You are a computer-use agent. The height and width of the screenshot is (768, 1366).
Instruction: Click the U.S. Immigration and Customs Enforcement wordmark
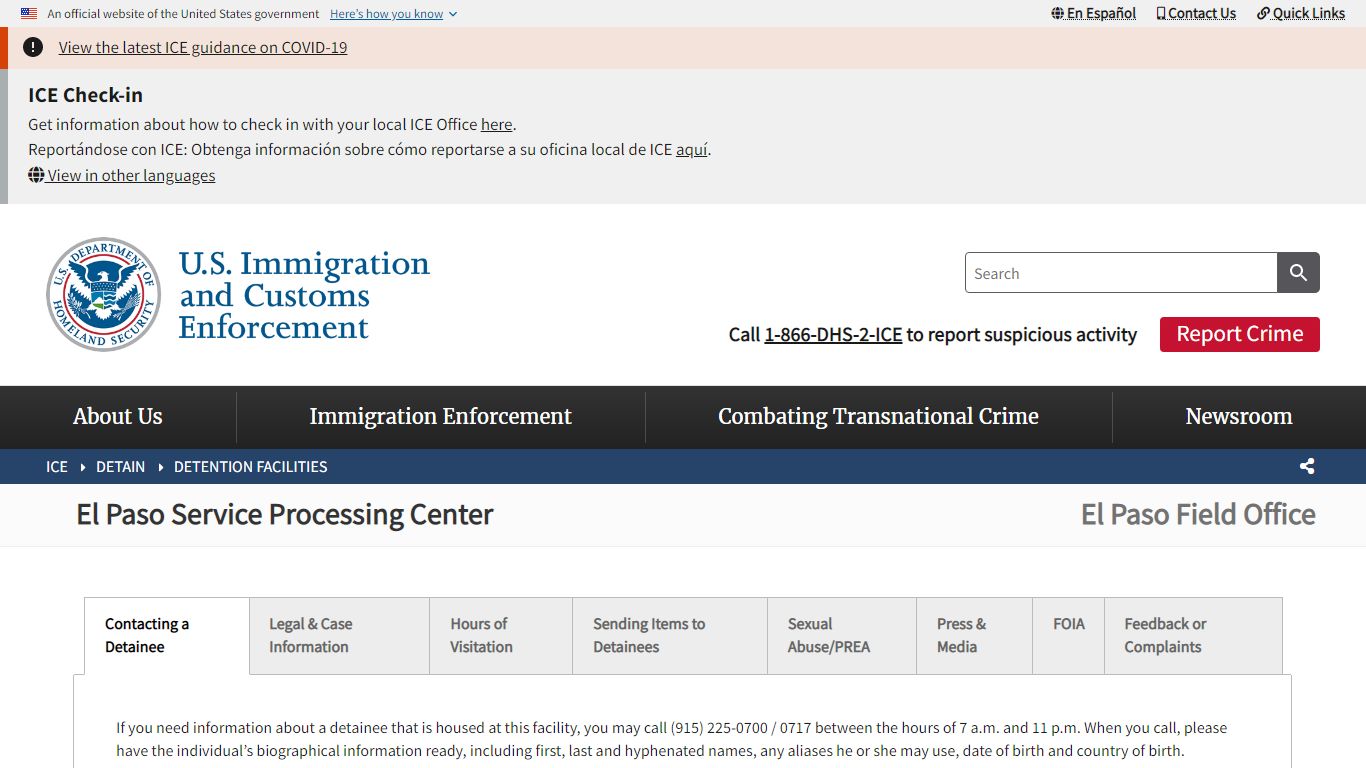coord(303,295)
